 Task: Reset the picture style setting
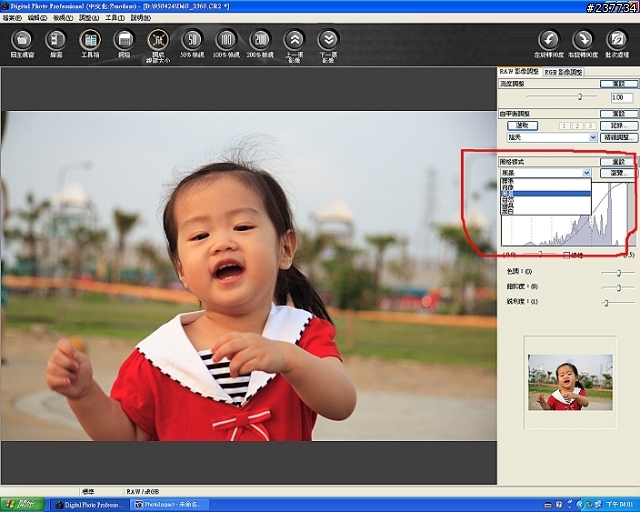click(619, 162)
